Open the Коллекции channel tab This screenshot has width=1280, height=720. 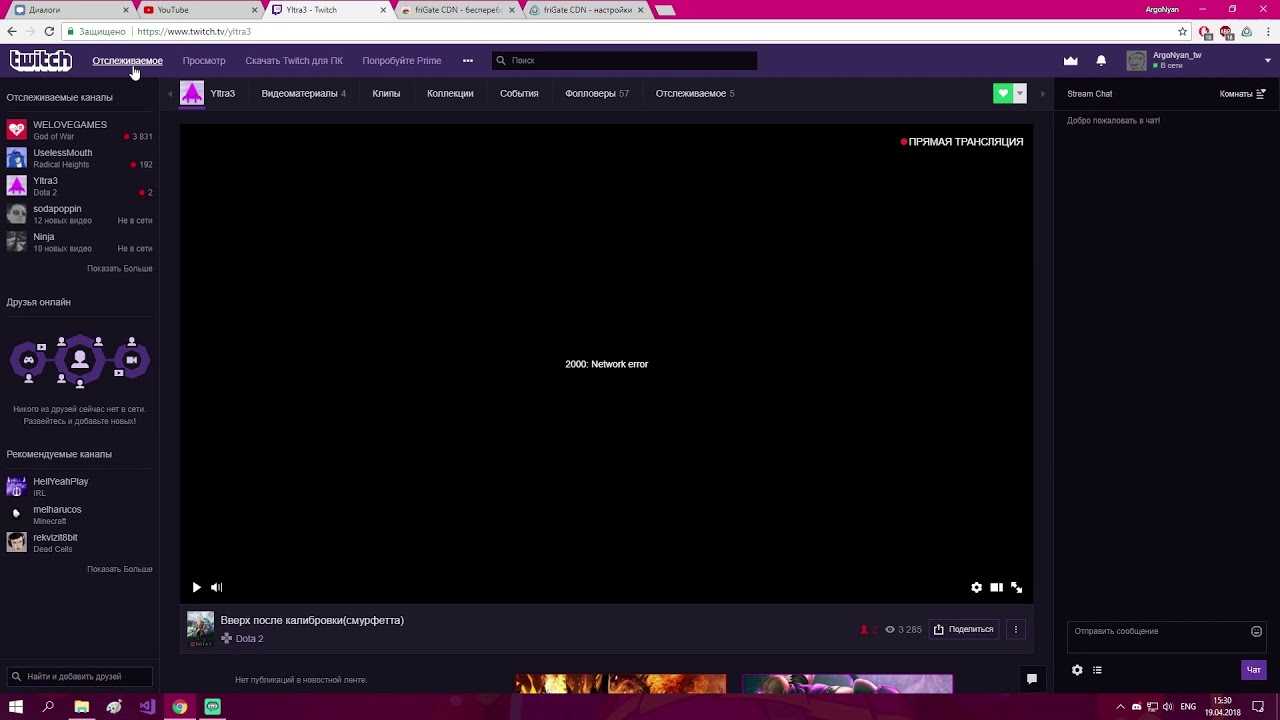pos(450,94)
